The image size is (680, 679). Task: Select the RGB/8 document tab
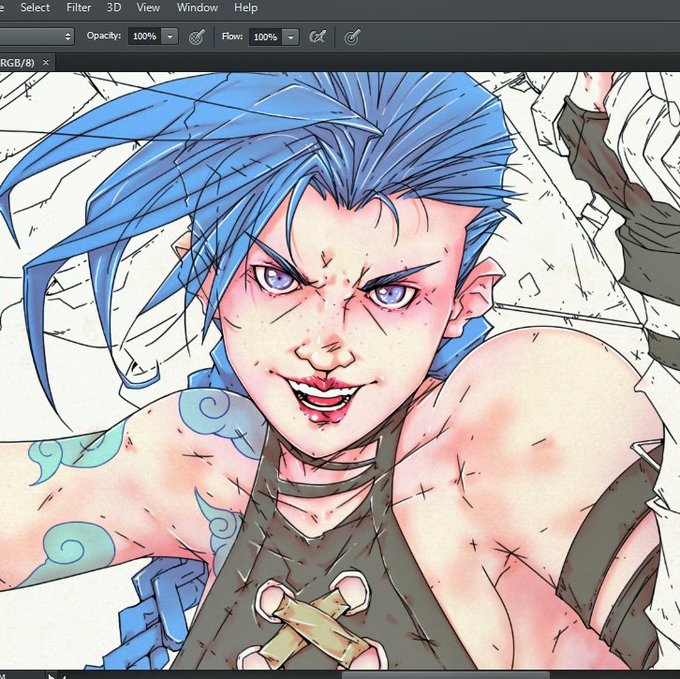pyautogui.click(x=27, y=62)
